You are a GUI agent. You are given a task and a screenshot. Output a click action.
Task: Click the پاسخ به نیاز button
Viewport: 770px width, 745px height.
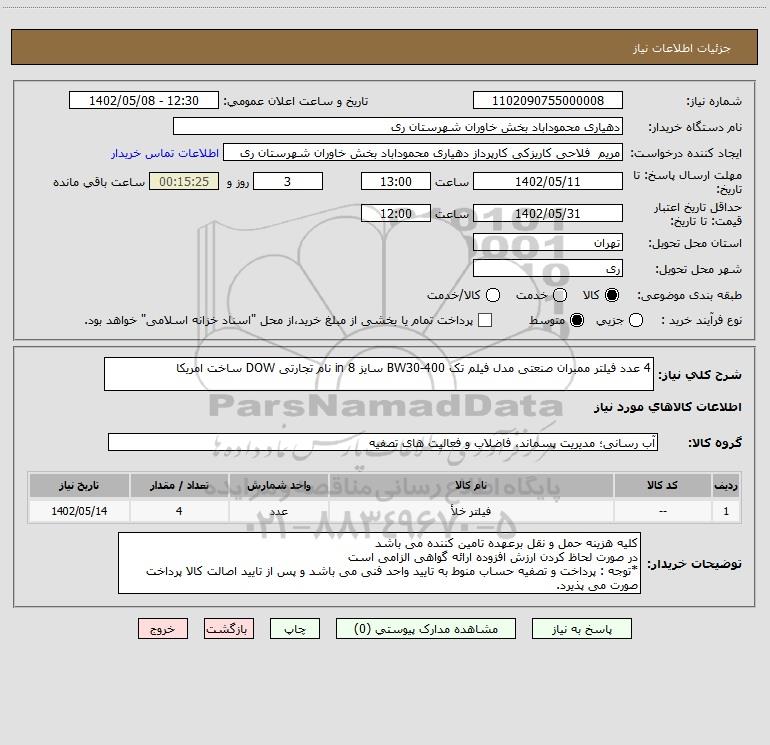(x=582, y=629)
